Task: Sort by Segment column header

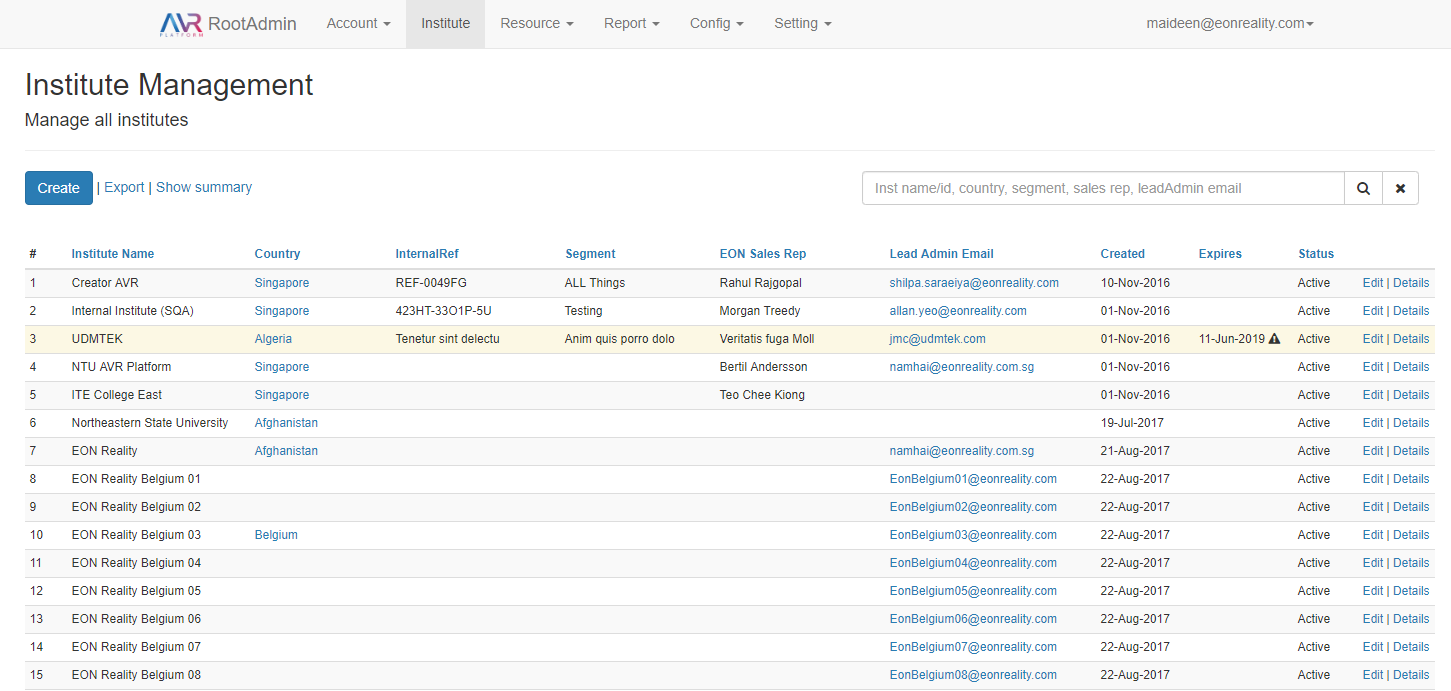Action: coord(590,254)
